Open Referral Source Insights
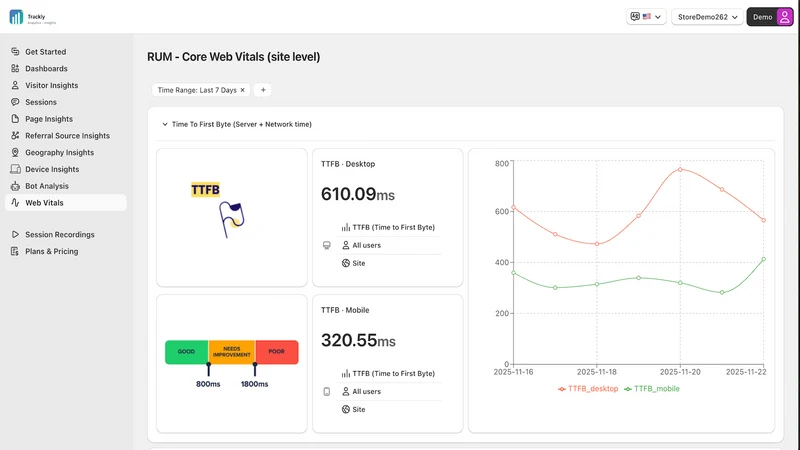800x450 pixels. pos(66,136)
